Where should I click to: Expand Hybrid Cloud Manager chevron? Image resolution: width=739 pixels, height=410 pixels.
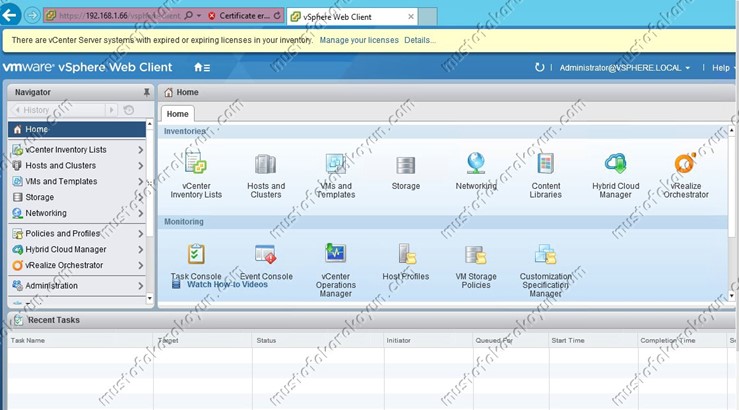click(140, 249)
